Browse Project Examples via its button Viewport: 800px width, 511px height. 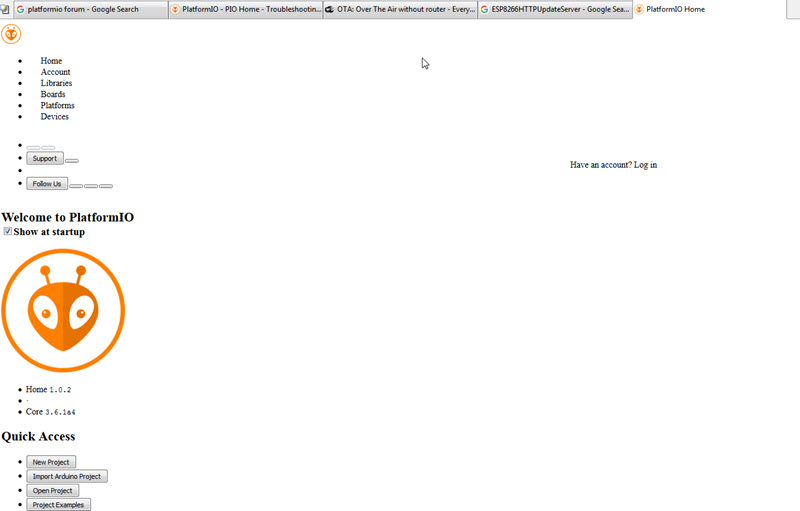coord(58,505)
